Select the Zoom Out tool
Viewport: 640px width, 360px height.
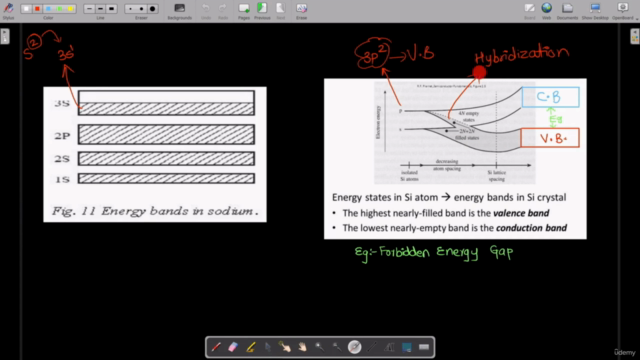coord(337,347)
